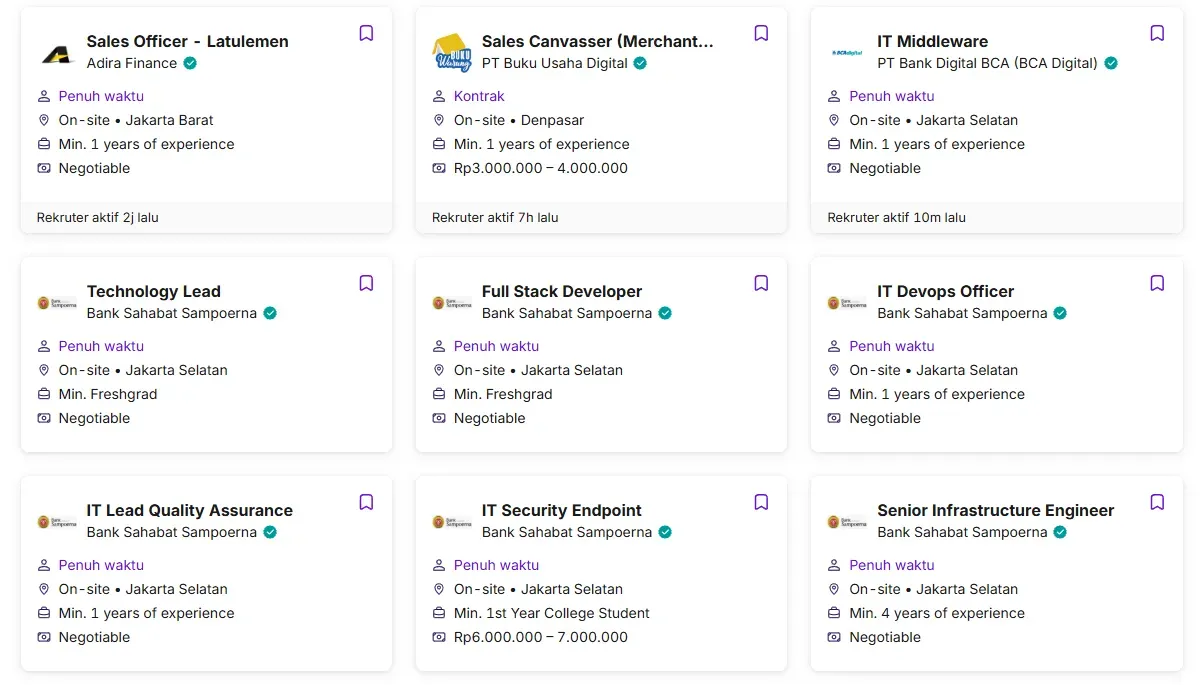
Task: Click the BCA Digital logo thumbnail
Action: click(x=847, y=53)
